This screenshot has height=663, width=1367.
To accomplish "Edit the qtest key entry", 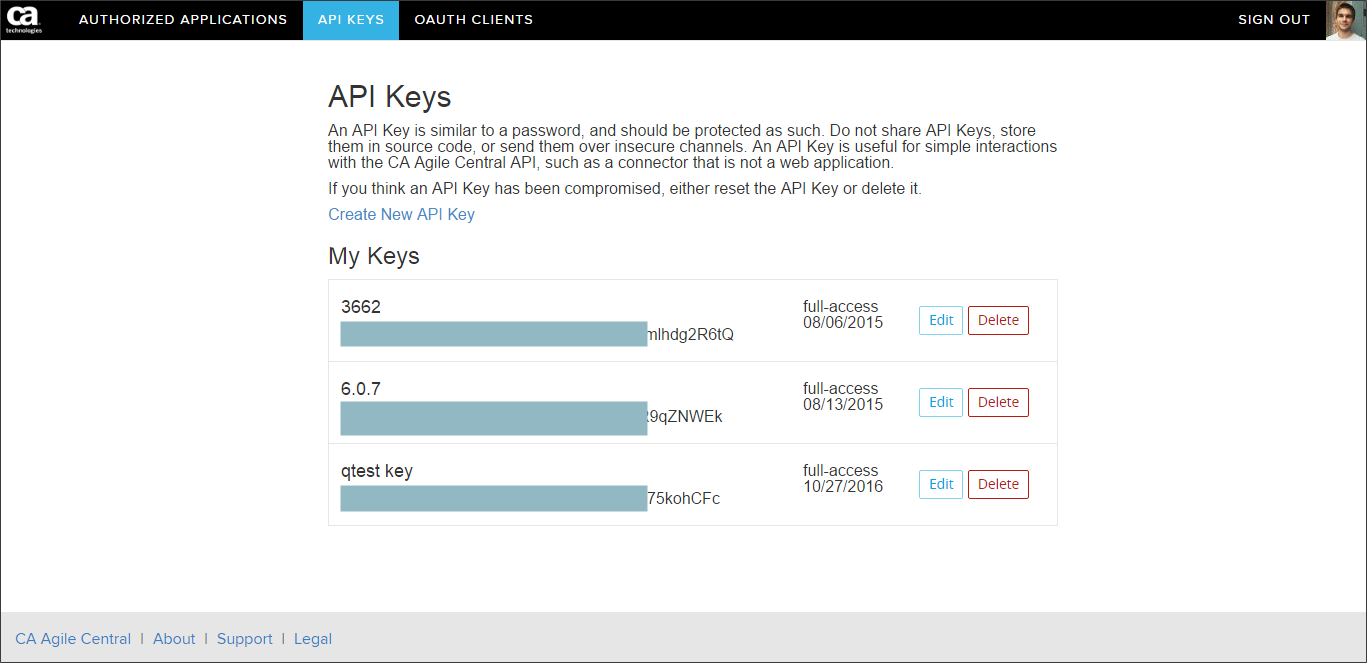I will click(x=941, y=484).
